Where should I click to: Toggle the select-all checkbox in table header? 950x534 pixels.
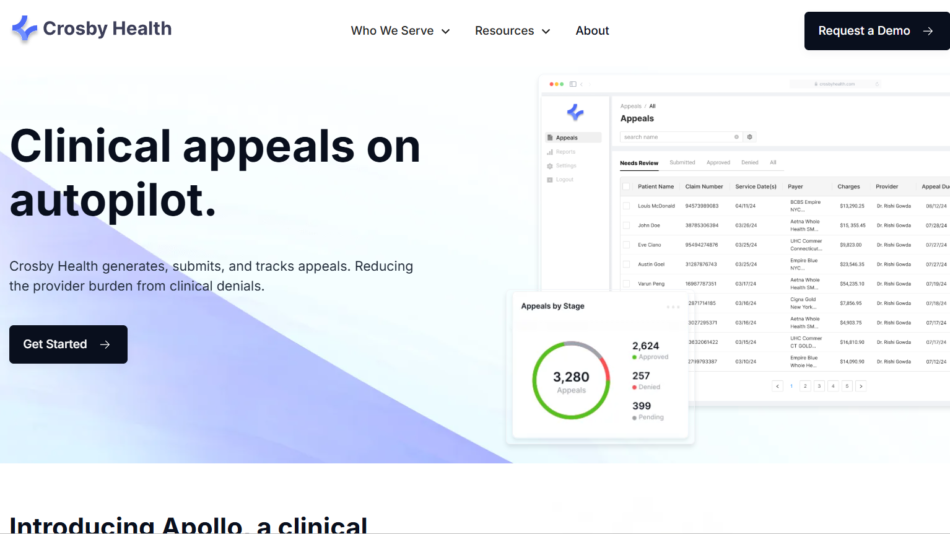tap(626, 187)
